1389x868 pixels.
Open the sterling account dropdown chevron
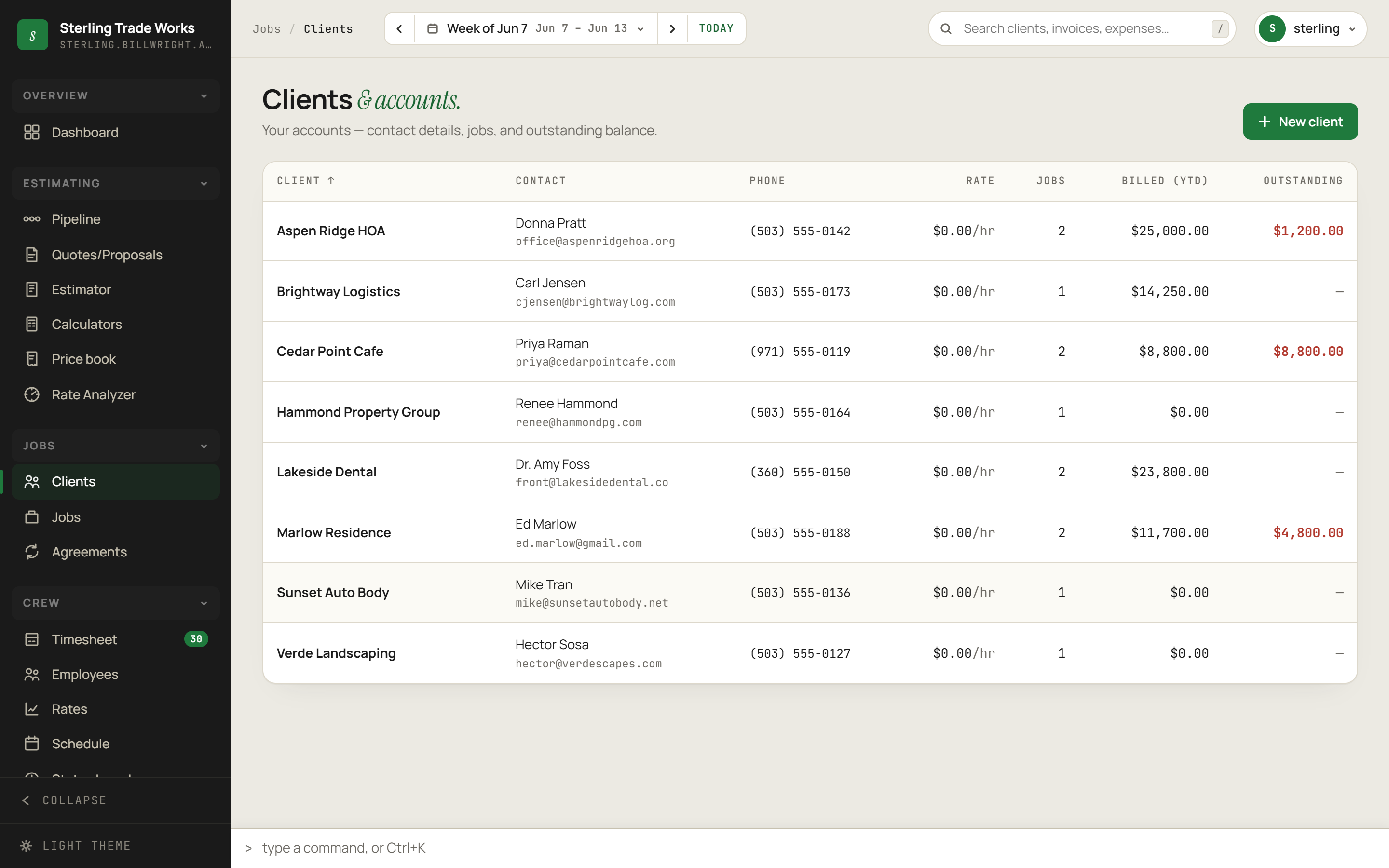tap(1352, 29)
